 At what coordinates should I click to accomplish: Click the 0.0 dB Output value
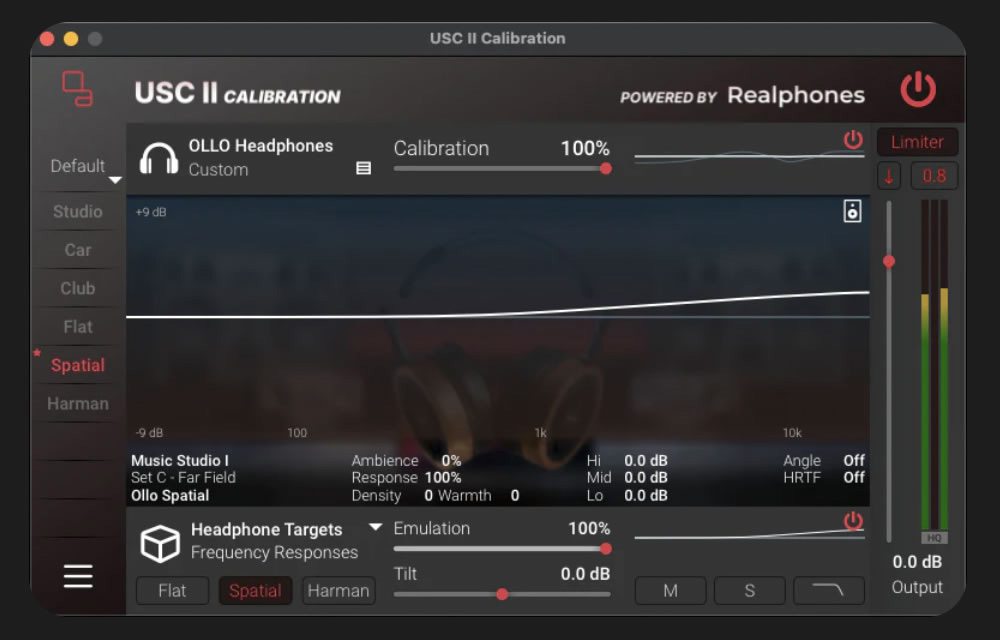[x=917, y=562]
